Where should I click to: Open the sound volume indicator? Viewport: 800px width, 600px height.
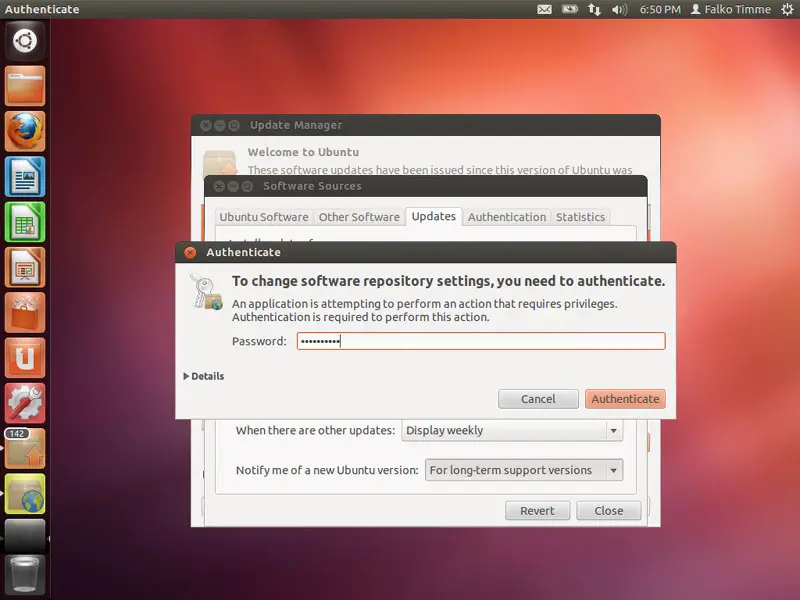click(619, 9)
